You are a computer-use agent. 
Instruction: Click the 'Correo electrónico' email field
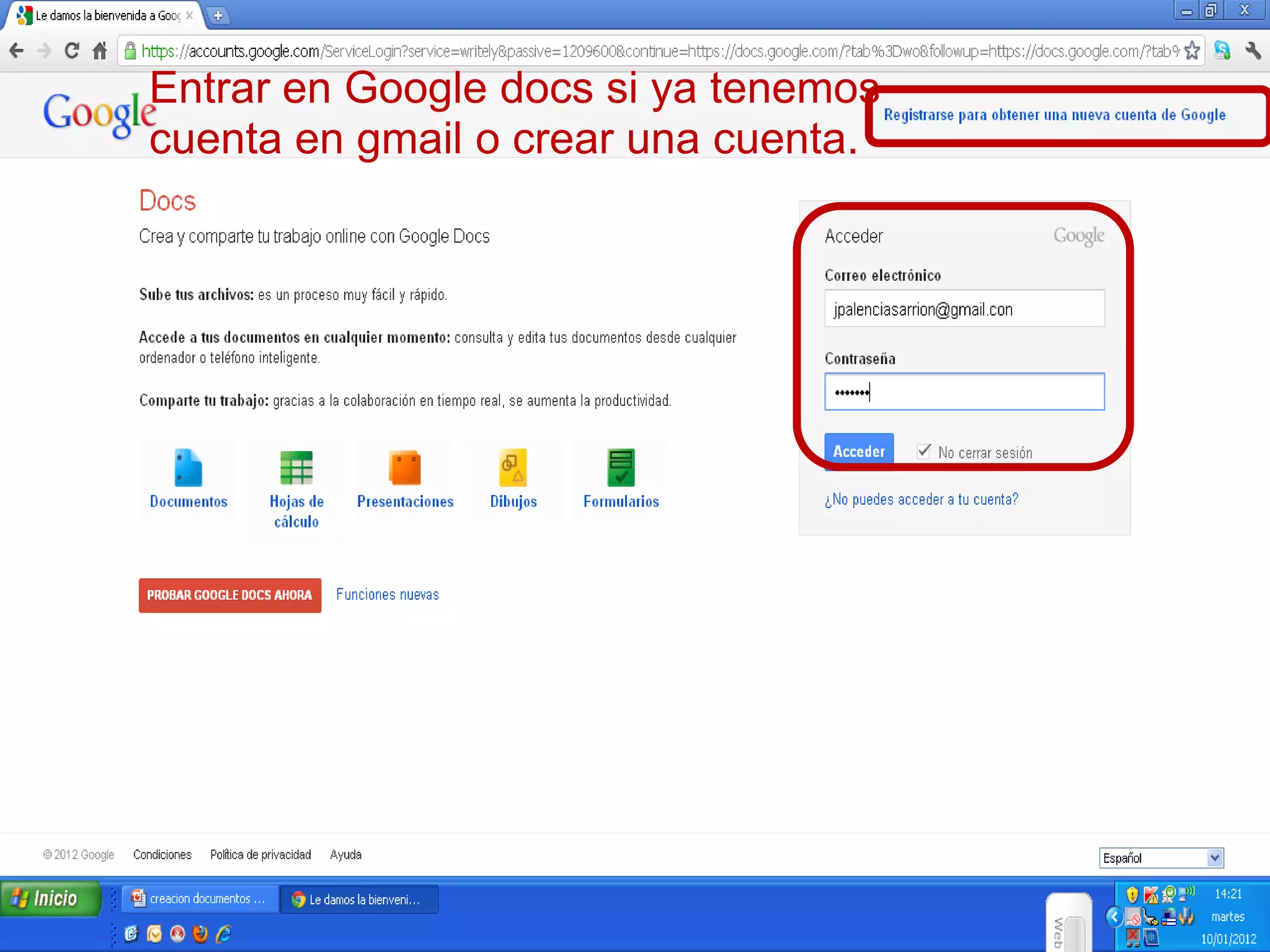point(964,308)
